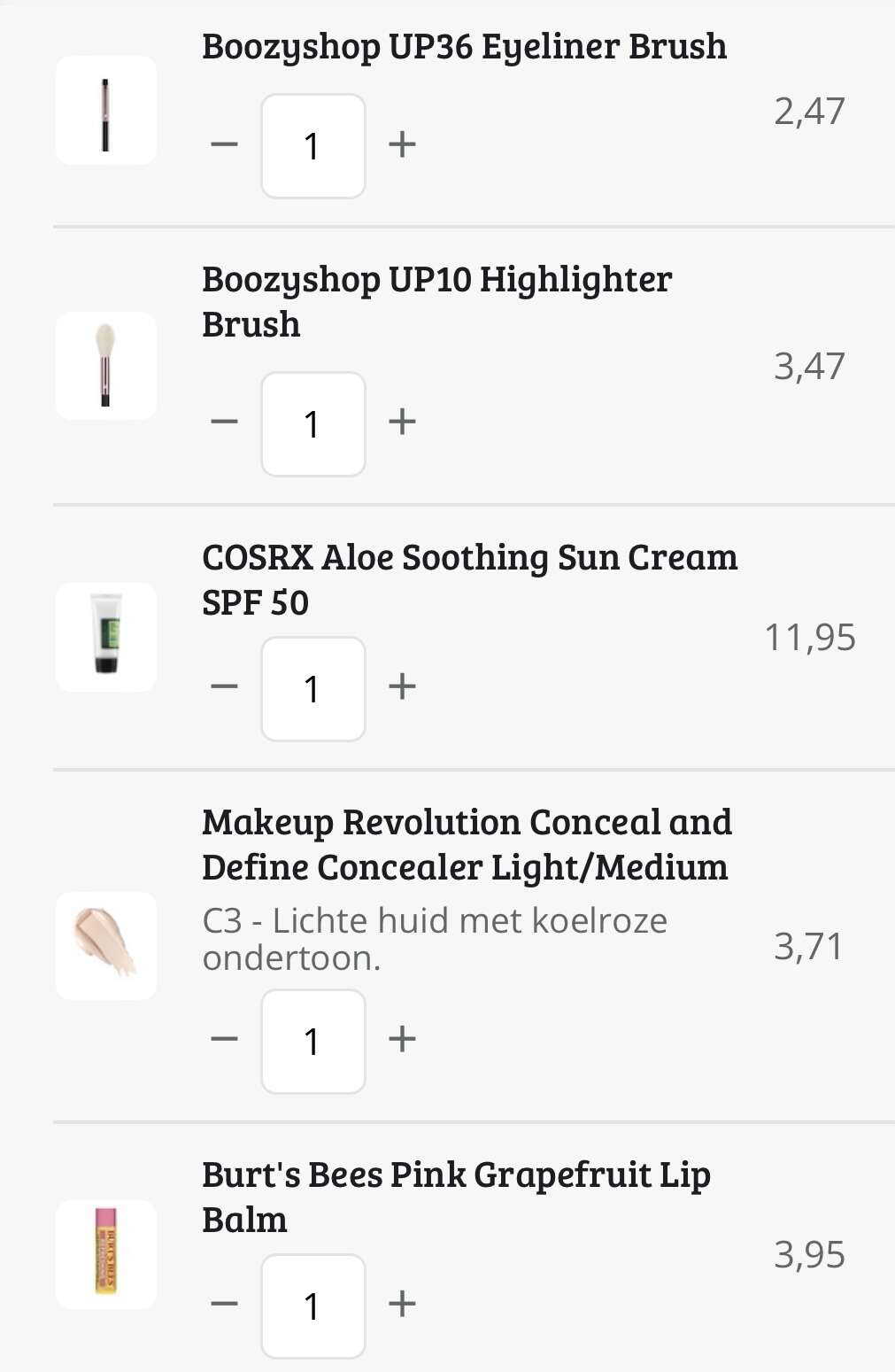Edit quantity field for UP10 Highlighter Brush
Image resolution: width=895 pixels, height=1372 pixels.
tap(312, 423)
